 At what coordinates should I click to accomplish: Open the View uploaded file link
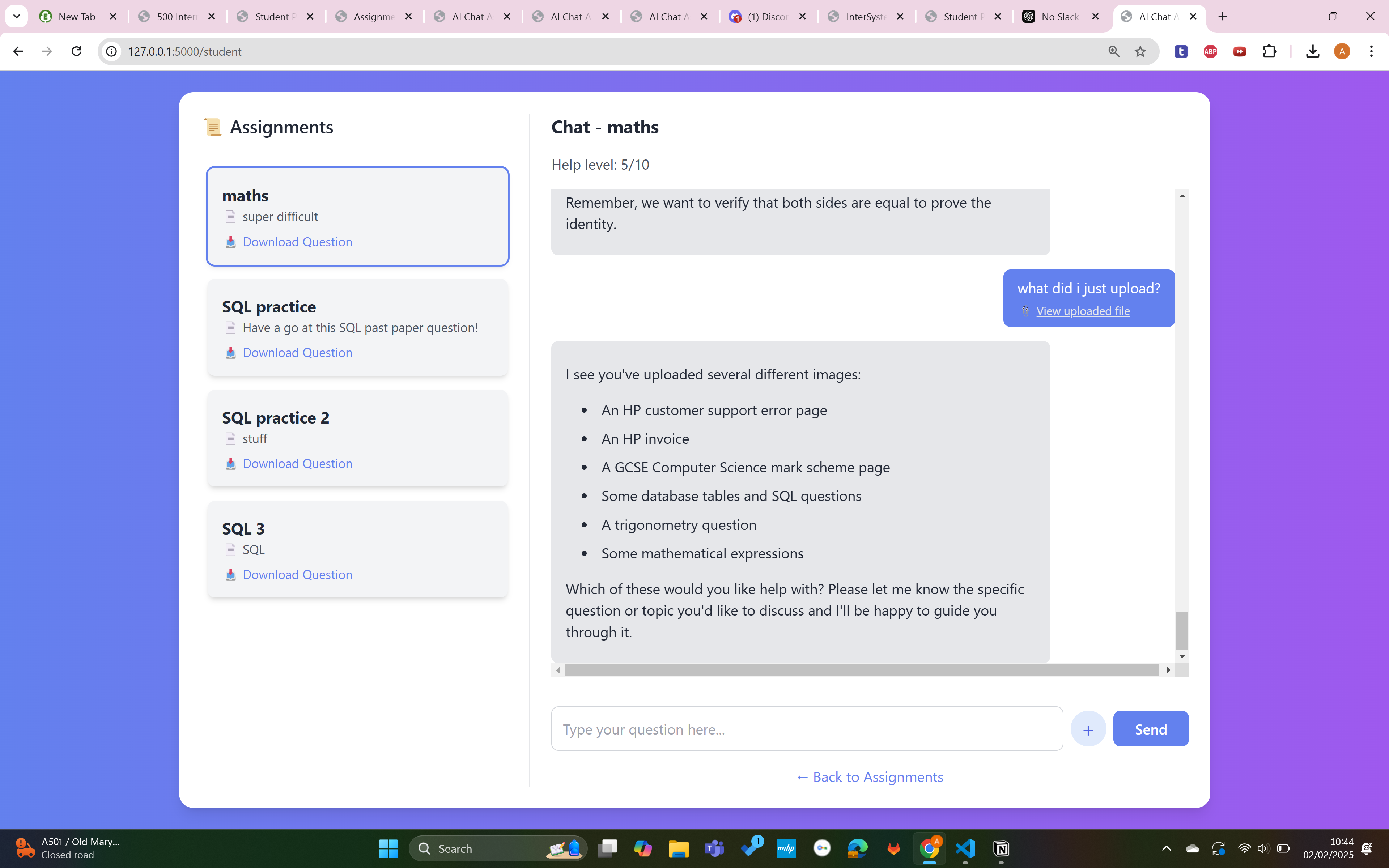tap(1083, 311)
